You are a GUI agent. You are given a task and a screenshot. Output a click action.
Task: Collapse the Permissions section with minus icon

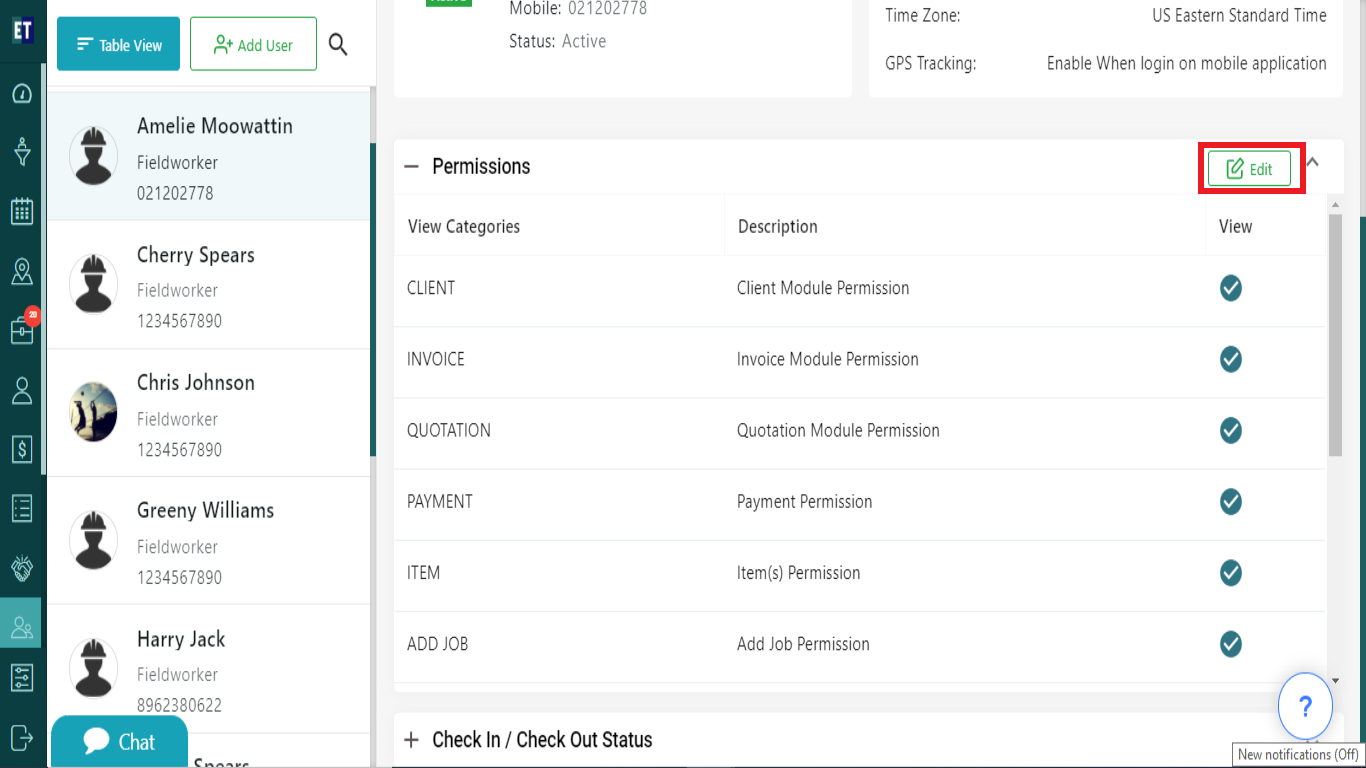click(x=411, y=167)
